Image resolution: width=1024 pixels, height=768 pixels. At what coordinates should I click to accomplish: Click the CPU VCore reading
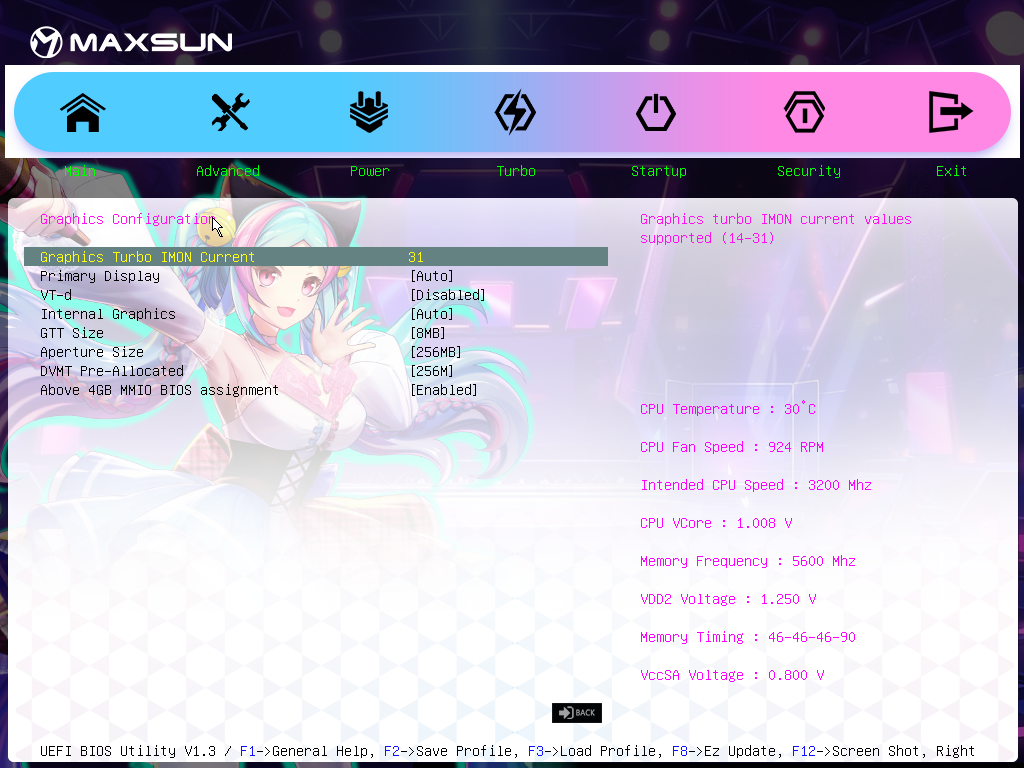716,523
